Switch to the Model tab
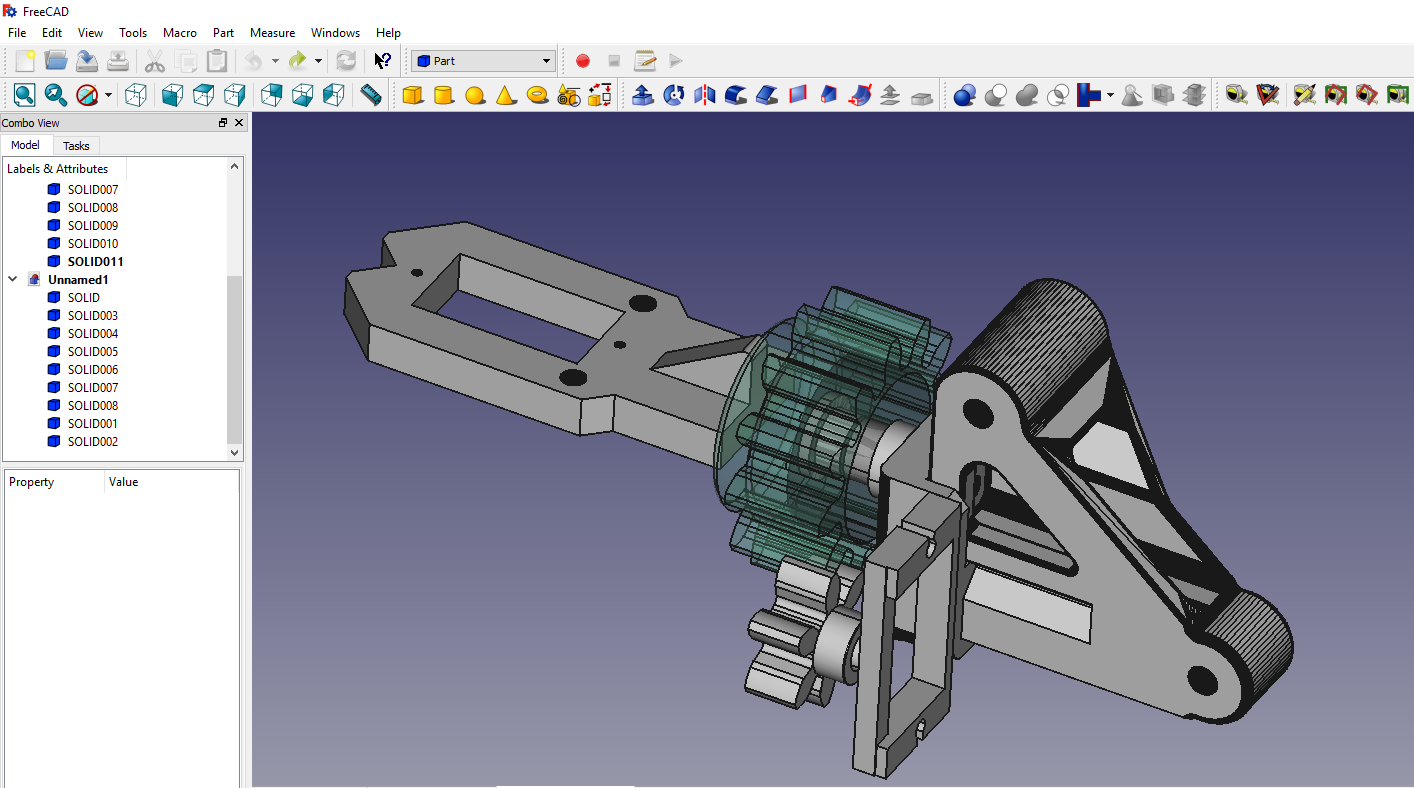The width and height of the screenshot is (1414, 788). click(x=25, y=145)
